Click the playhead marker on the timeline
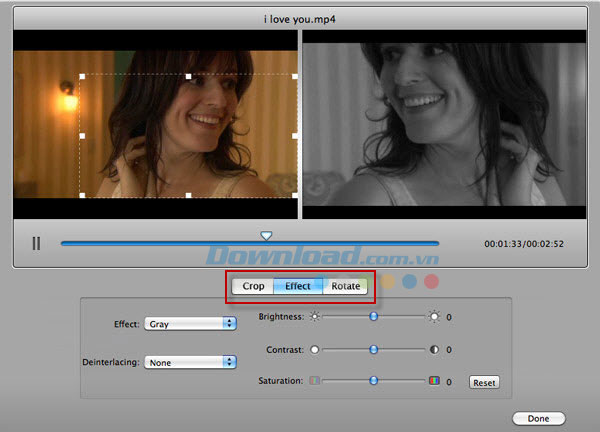The image size is (600, 432). click(266, 235)
